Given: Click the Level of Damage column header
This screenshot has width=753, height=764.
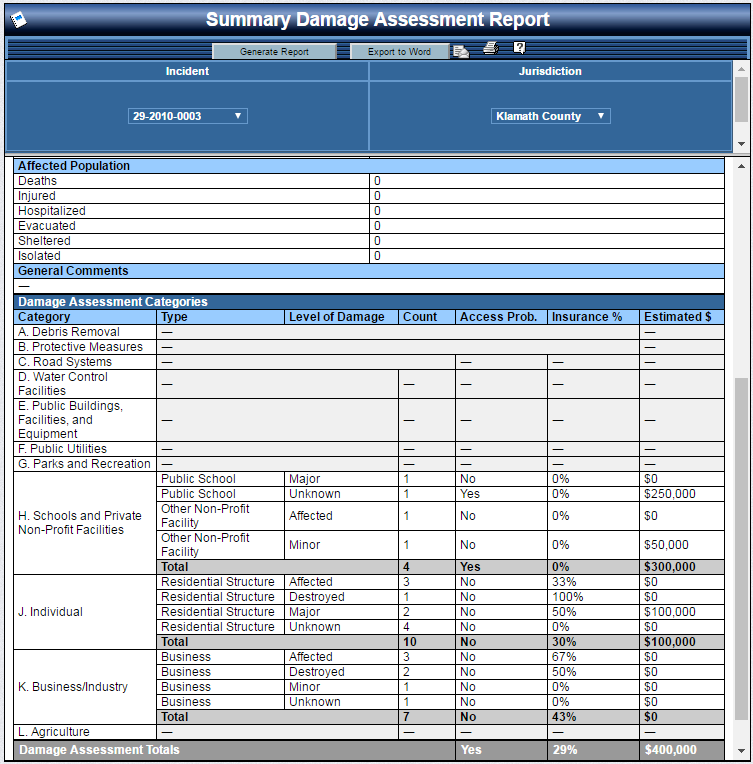Looking at the screenshot, I should [x=336, y=317].
